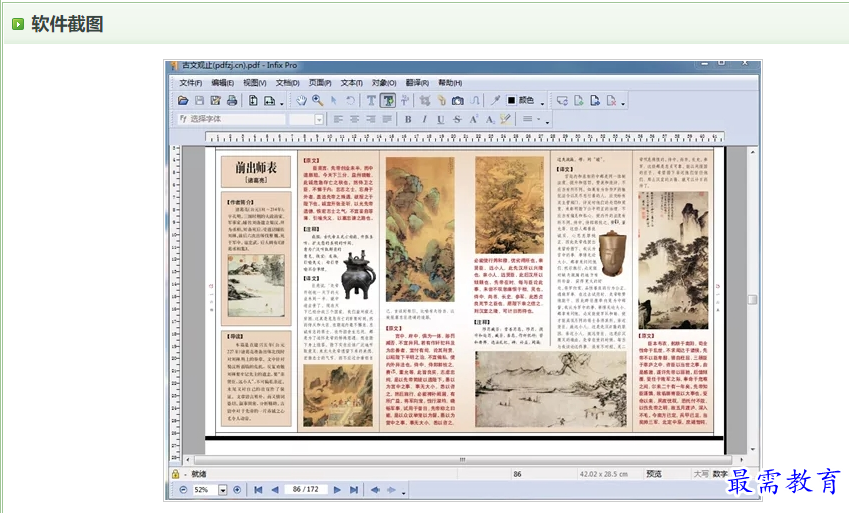Open the 对象(O) menu
This screenshot has width=849, height=513.
click(384, 83)
